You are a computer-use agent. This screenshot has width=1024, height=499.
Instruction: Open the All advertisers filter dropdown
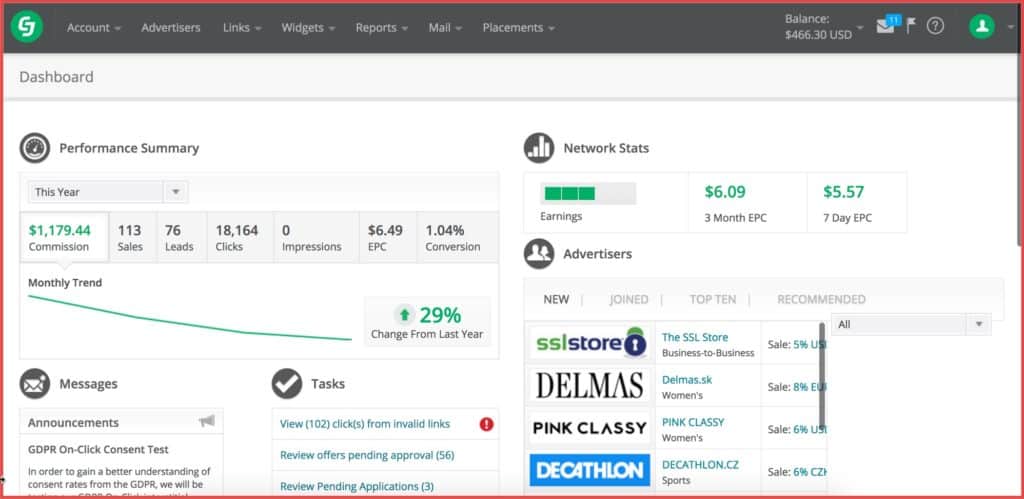pos(911,325)
